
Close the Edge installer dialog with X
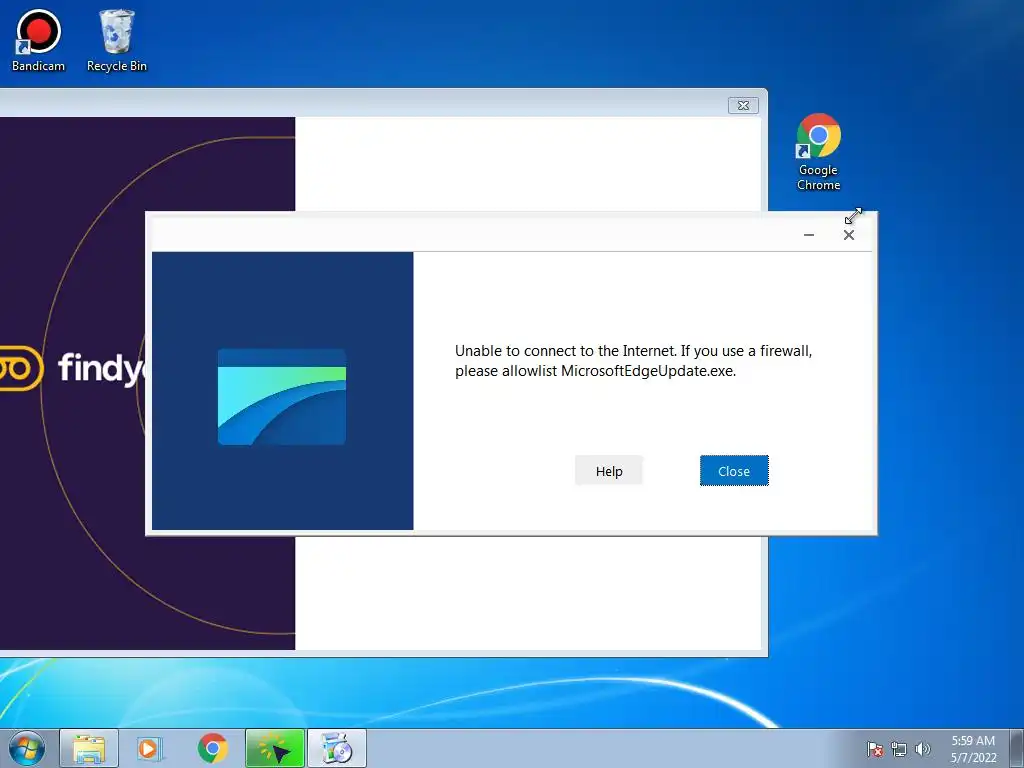coord(848,235)
